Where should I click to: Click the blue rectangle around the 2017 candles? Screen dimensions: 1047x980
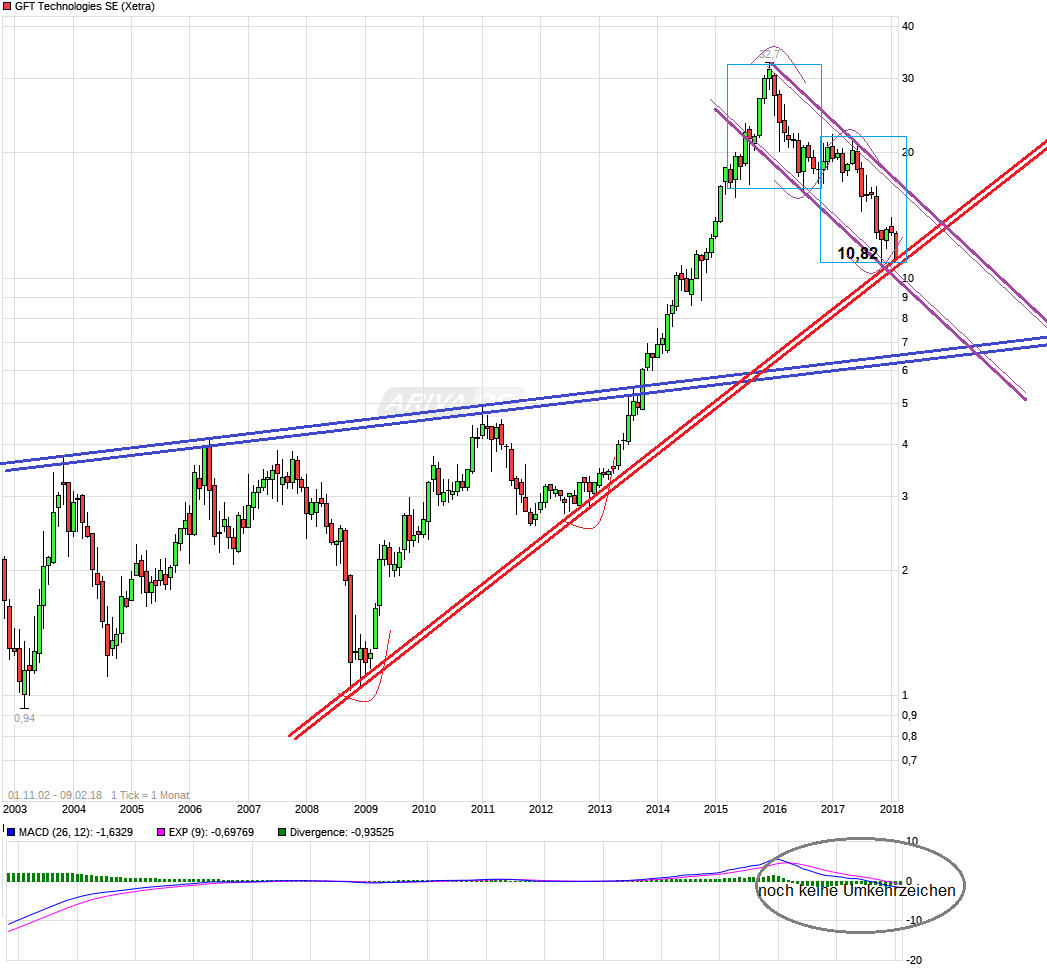pos(864,197)
